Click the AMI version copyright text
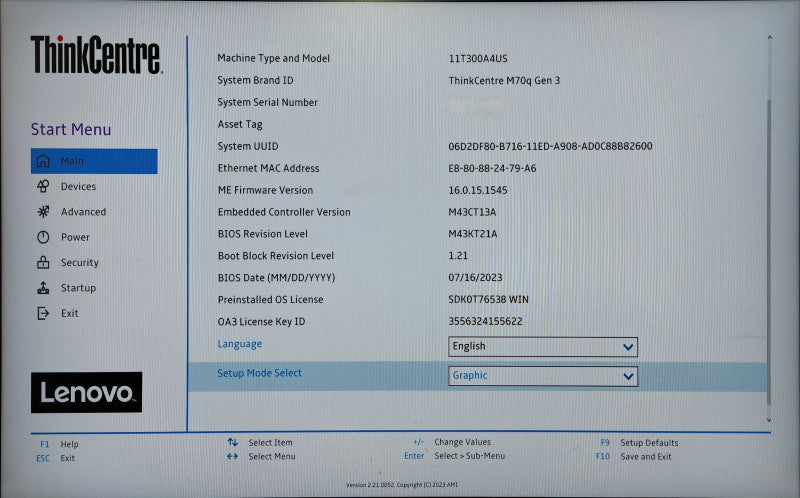 (402, 485)
